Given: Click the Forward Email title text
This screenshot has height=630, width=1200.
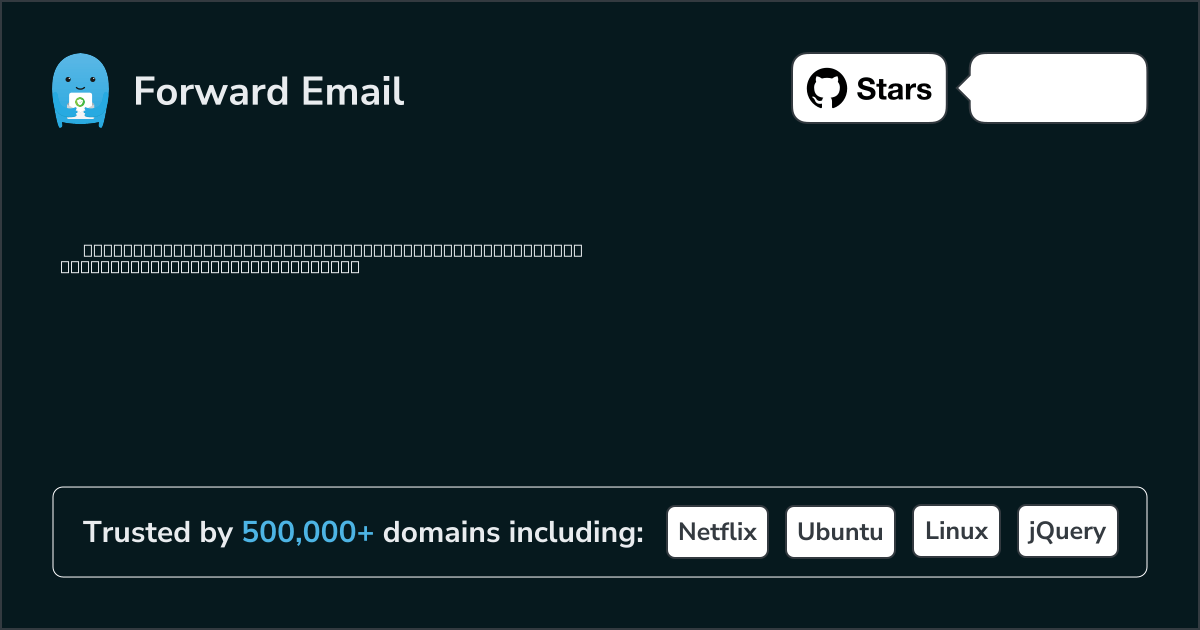Looking at the screenshot, I should coord(269,91).
